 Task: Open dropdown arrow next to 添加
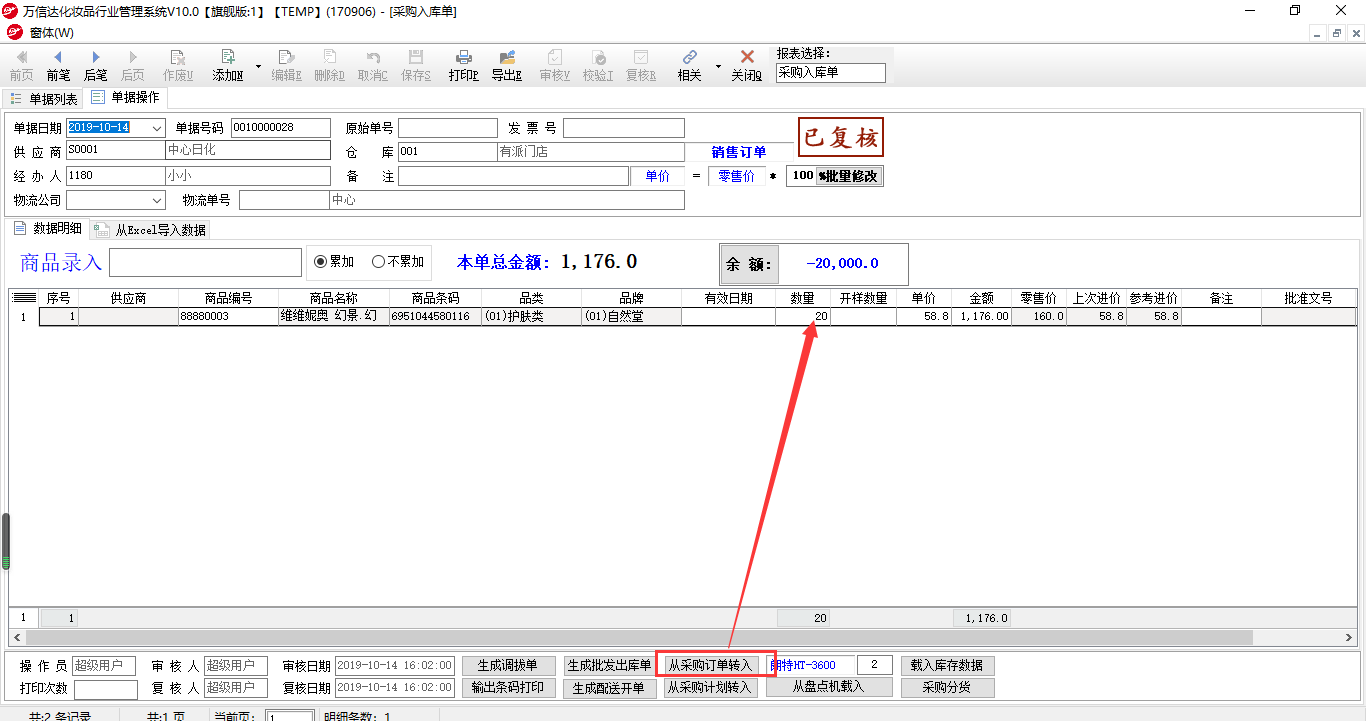coord(258,67)
